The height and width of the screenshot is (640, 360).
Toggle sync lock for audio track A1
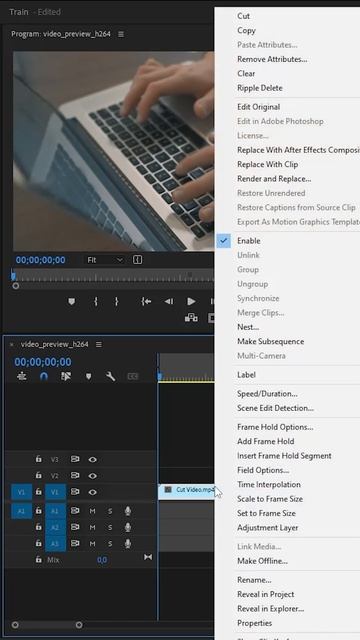(x=75, y=511)
